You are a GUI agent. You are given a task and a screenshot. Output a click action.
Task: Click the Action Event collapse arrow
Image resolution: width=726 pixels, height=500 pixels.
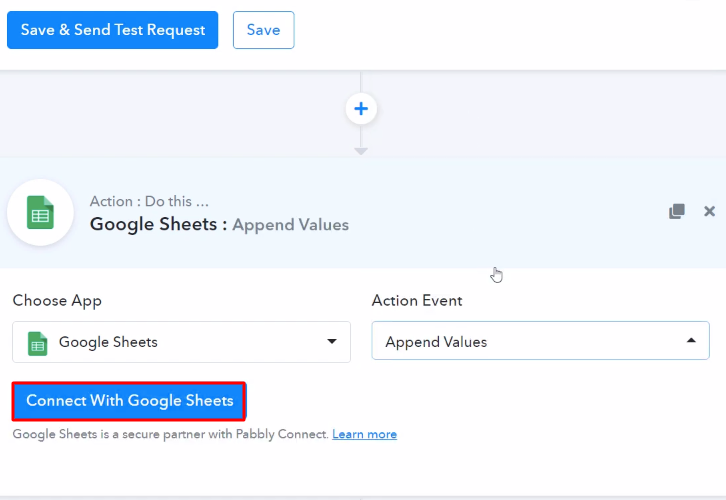point(691,340)
